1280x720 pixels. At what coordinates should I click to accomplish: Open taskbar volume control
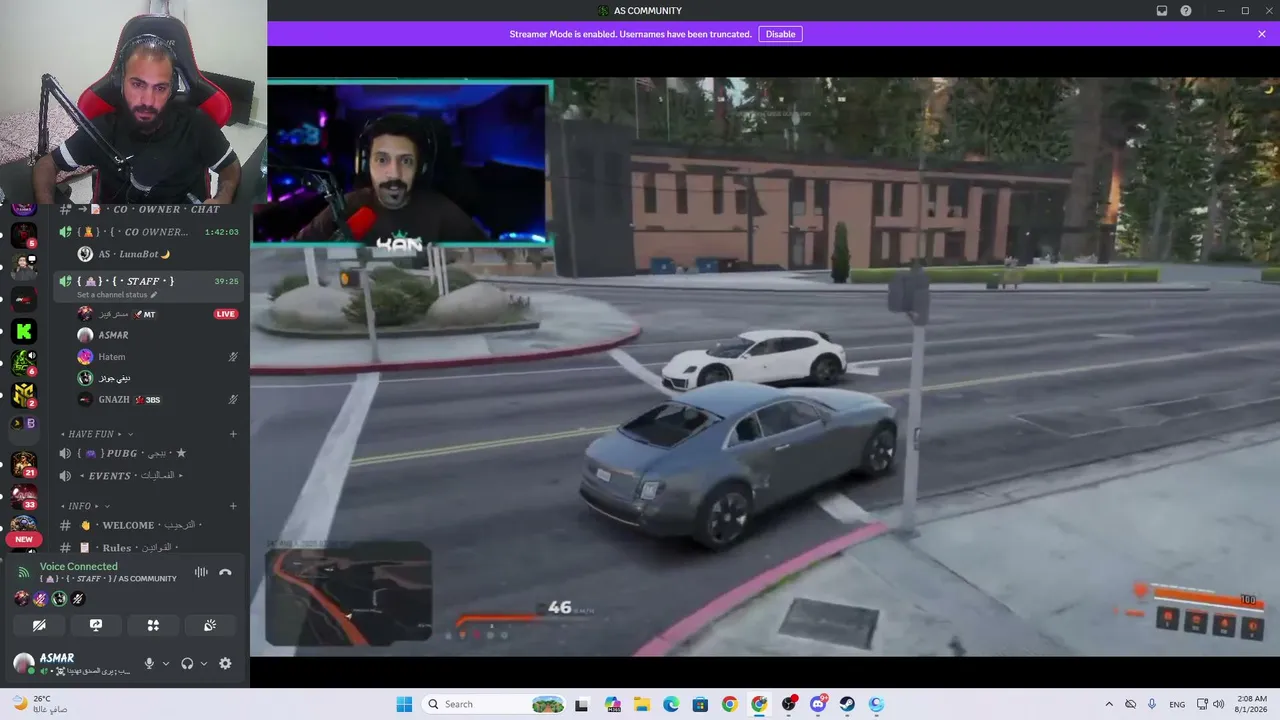(x=1218, y=704)
